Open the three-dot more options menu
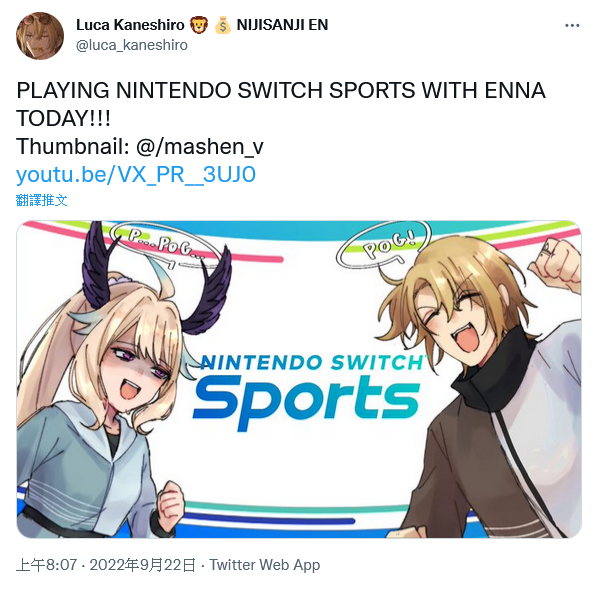This screenshot has height=591, width=598. [572, 26]
